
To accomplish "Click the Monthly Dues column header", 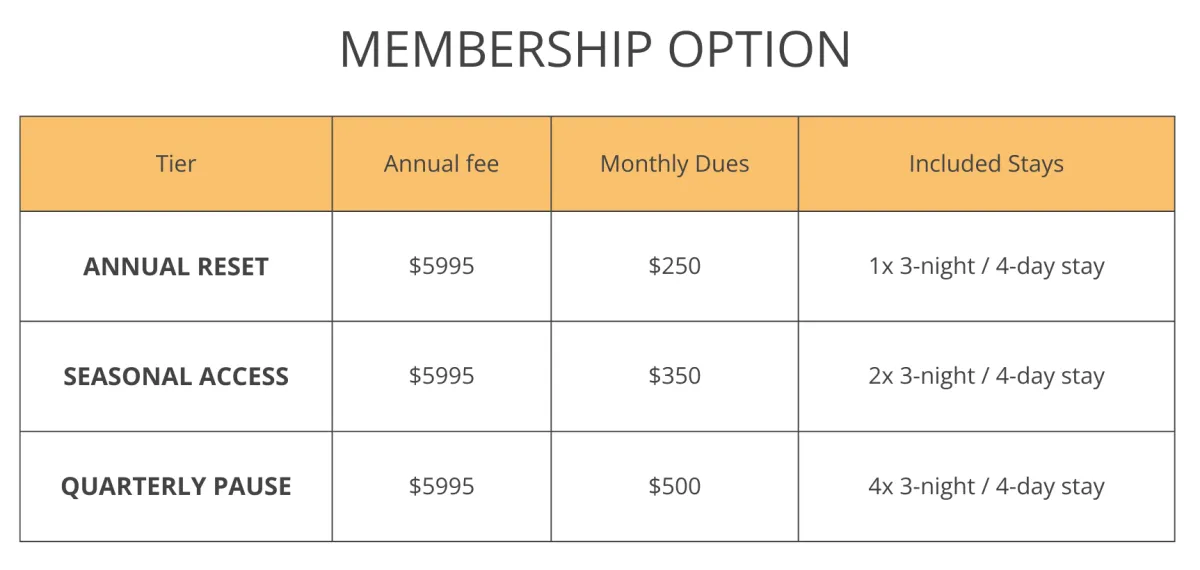I will point(674,164).
